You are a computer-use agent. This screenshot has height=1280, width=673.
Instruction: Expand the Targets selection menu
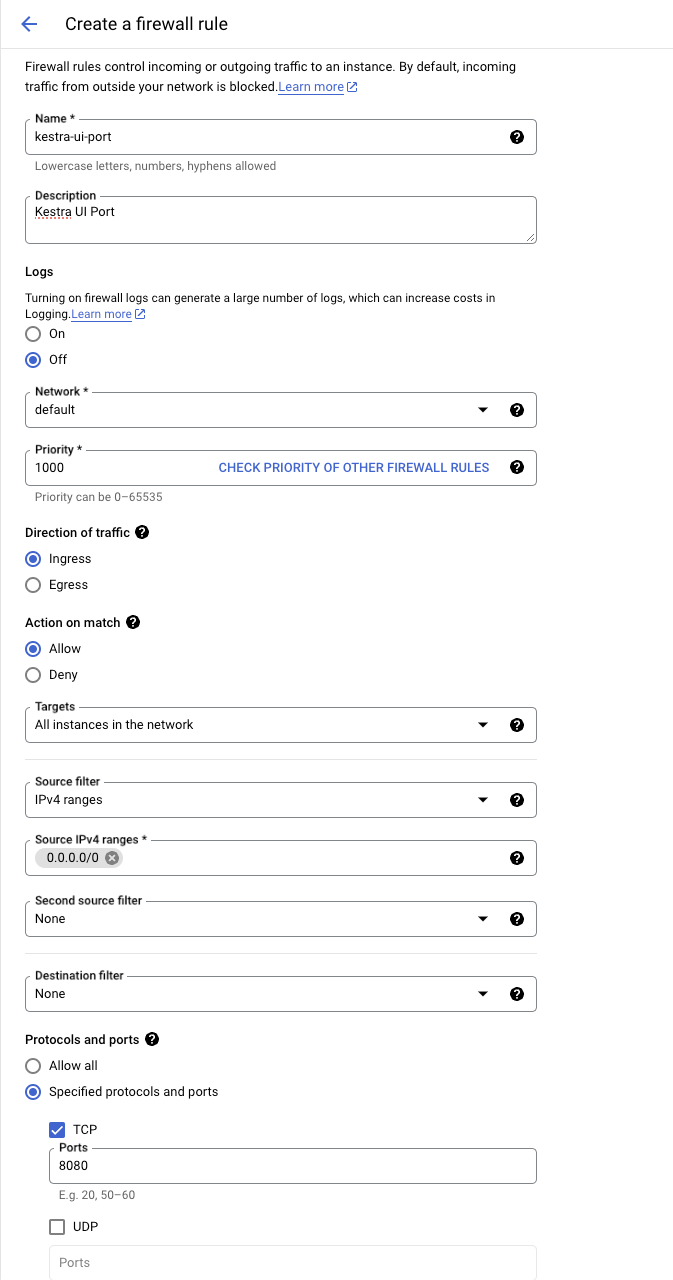pos(483,724)
